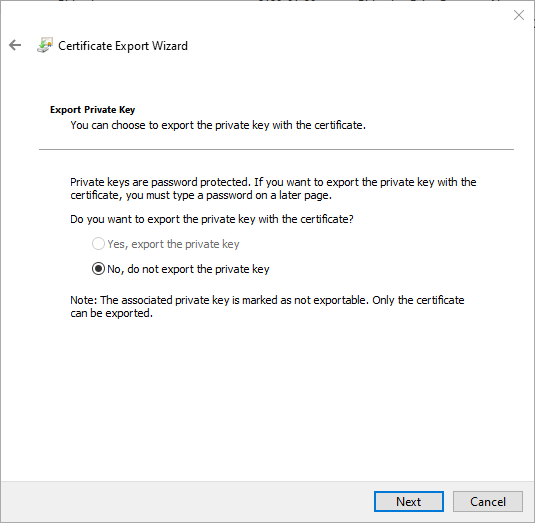Click the "No, do not export the private key" label text
535x523 pixels.
188,269
